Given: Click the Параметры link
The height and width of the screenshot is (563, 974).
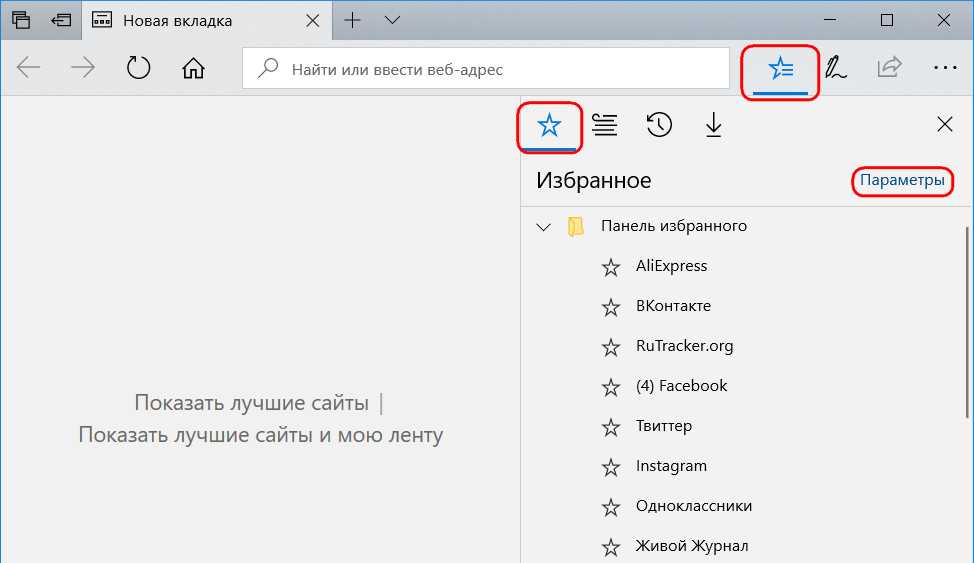Looking at the screenshot, I should coord(902,180).
